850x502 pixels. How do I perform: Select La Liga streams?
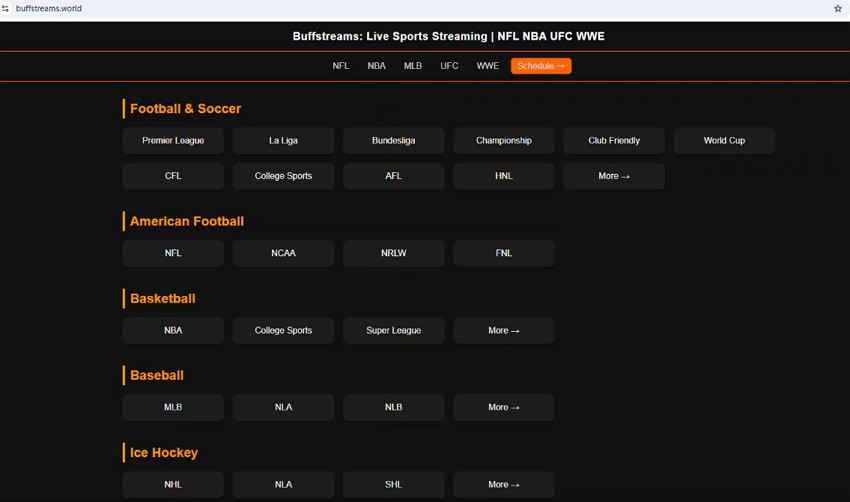point(283,140)
